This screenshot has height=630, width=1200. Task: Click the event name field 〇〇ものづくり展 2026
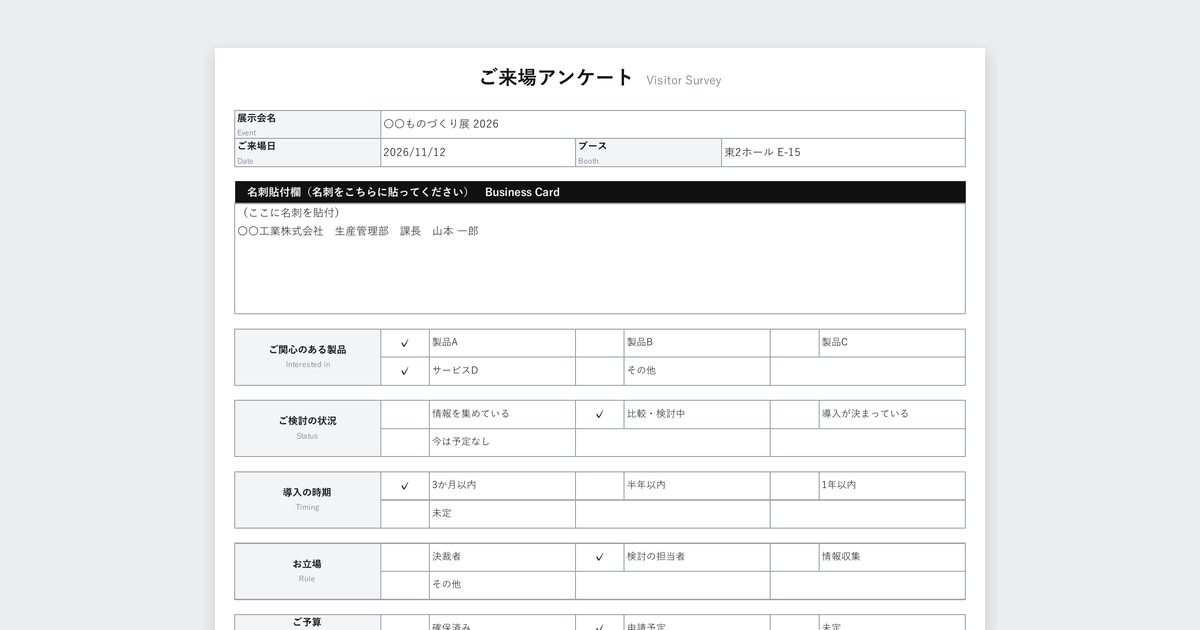(x=673, y=124)
